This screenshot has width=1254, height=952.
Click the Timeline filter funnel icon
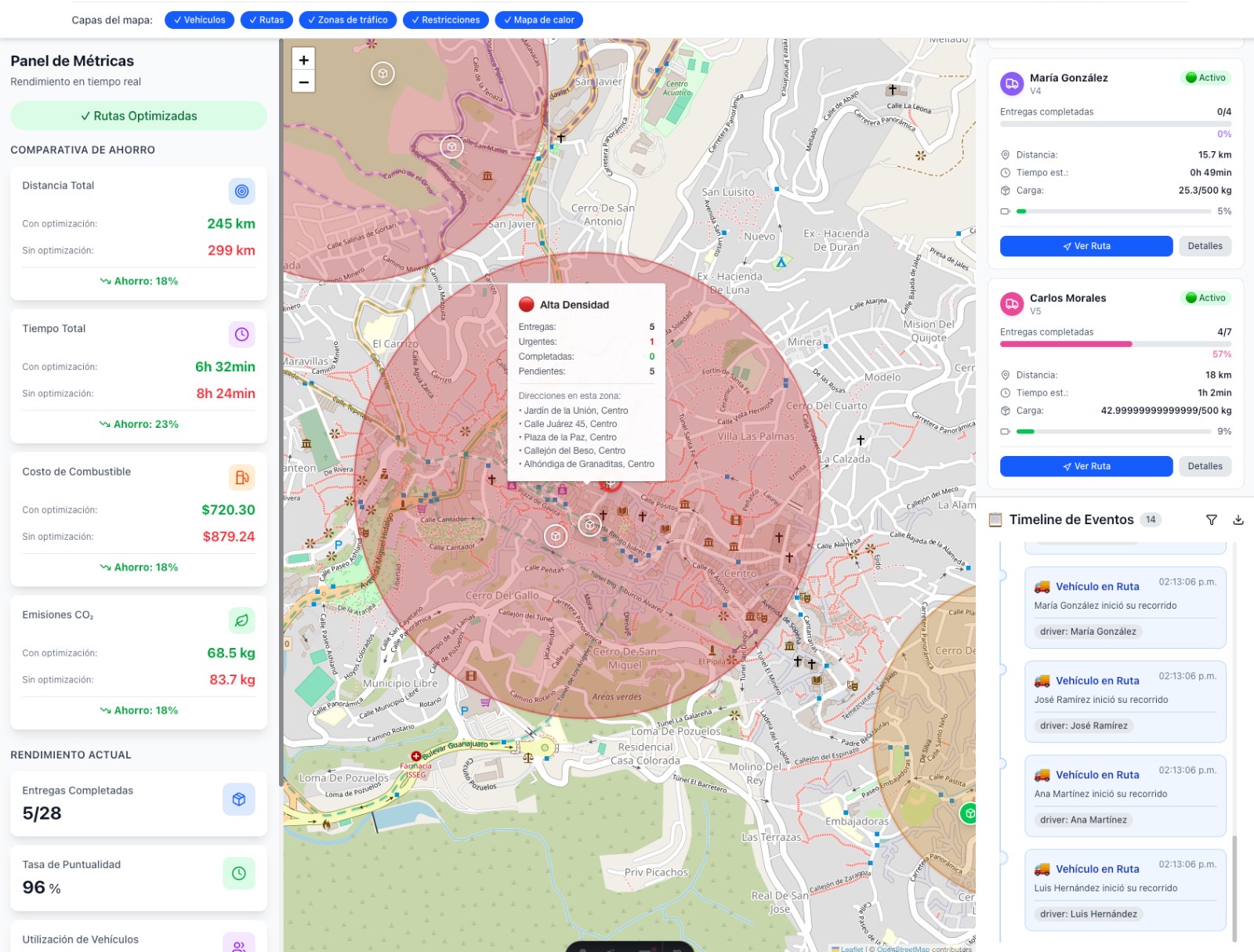(x=1211, y=519)
